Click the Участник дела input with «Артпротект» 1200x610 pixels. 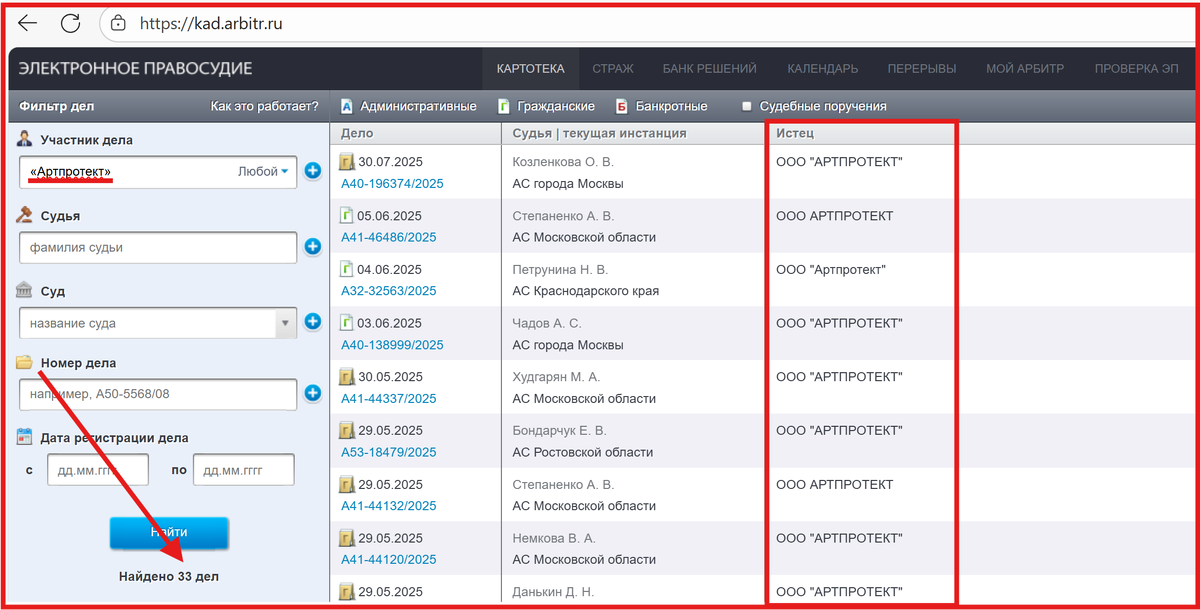pyautogui.click(x=158, y=172)
